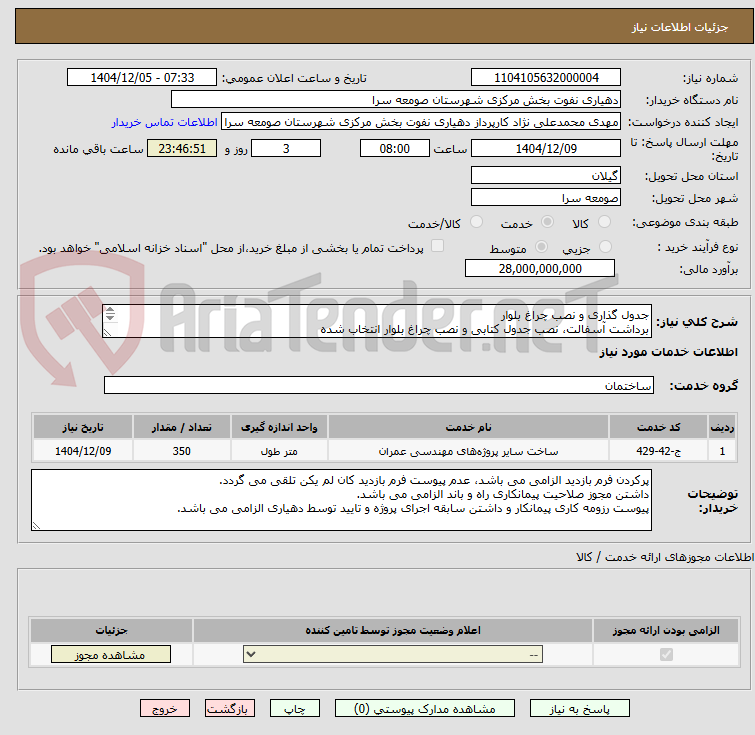Click 'واحد اندازه گیری' column header

click(x=279, y=427)
